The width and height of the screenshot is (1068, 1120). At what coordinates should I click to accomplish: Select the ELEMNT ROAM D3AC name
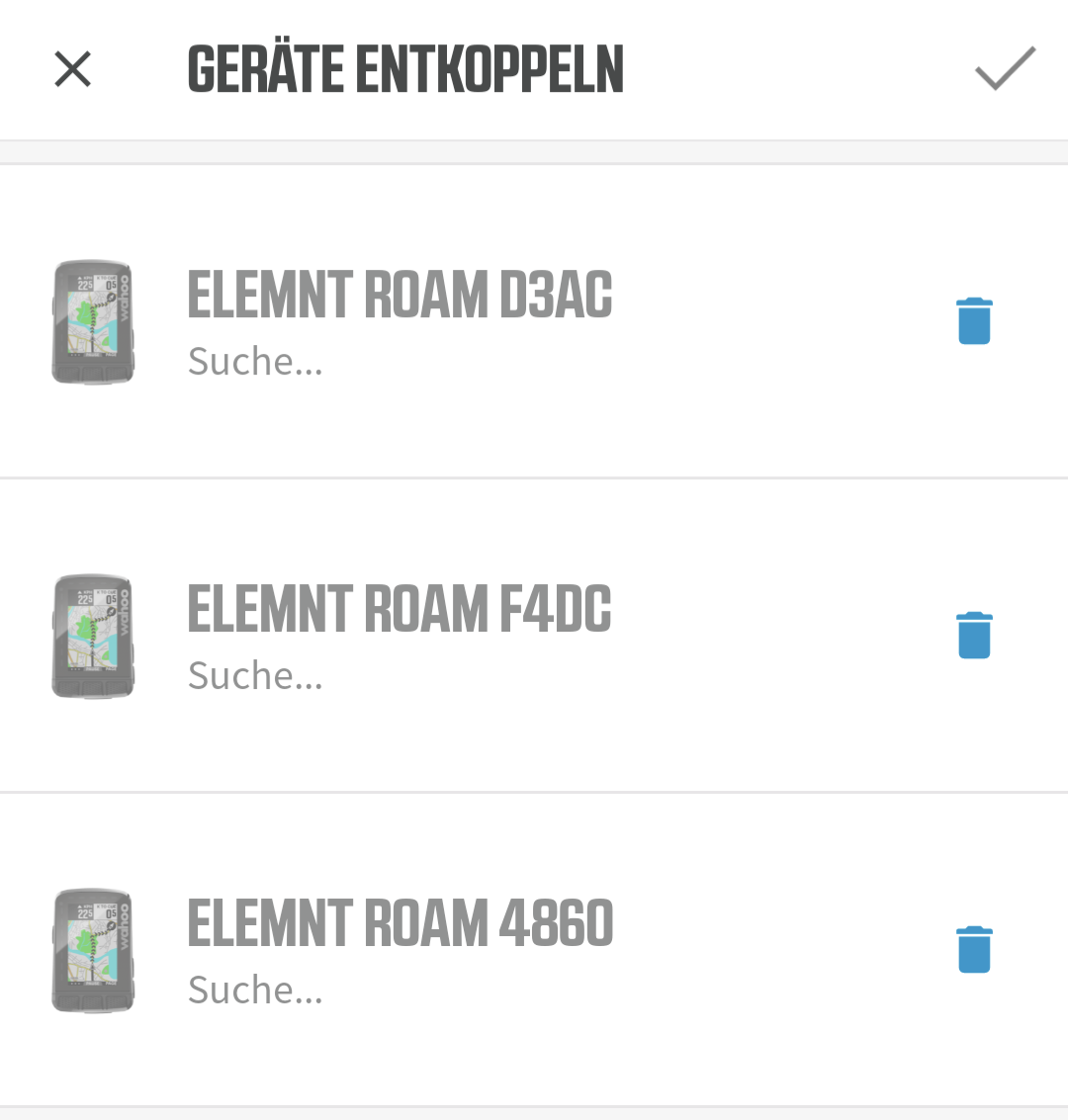pyautogui.click(x=400, y=295)
